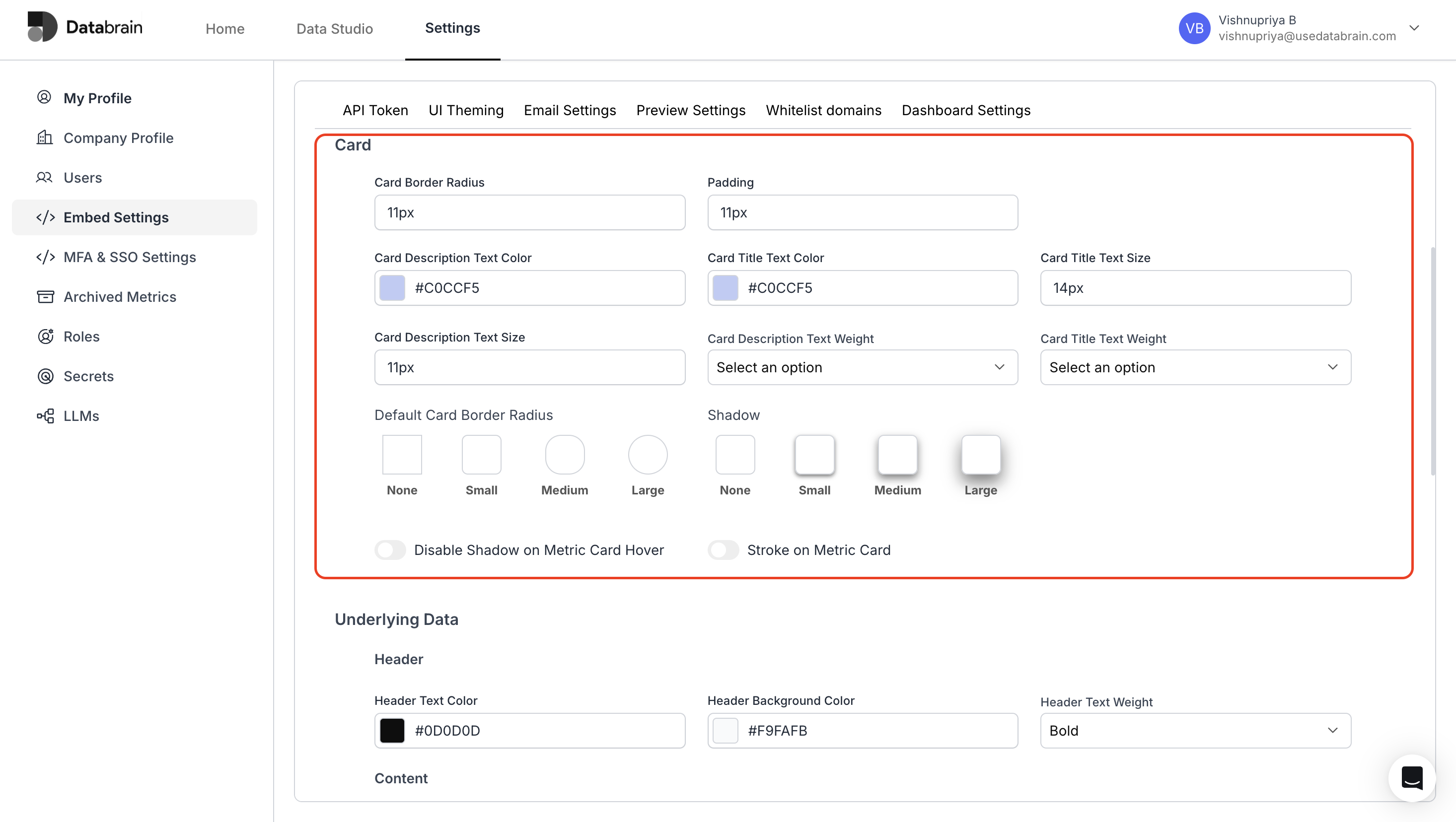
Task: Enable Disable Shadow on Metric Card Hover
Action: (390, 549)
